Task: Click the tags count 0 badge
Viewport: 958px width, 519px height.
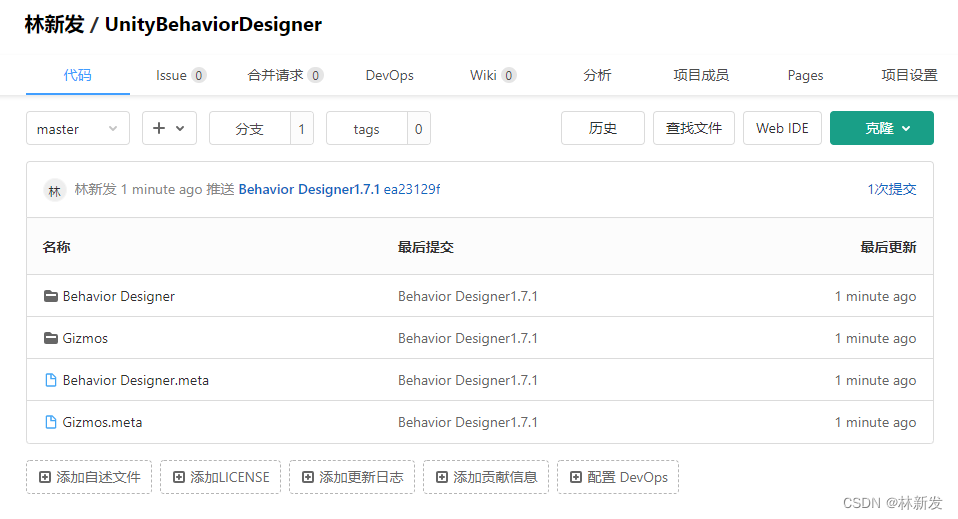Action: pos(419,128)
